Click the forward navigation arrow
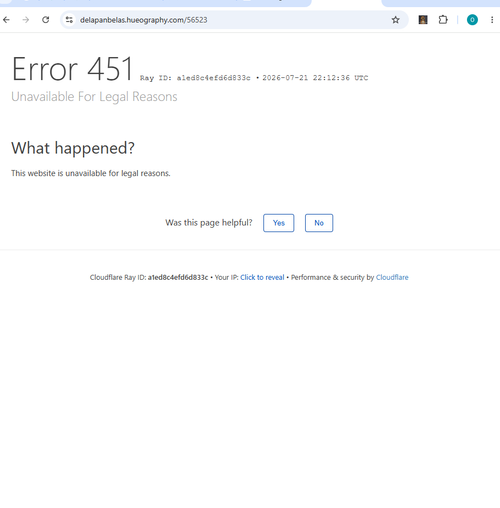Viewport: 500px width, 508px height. click(x=26, y=20)
